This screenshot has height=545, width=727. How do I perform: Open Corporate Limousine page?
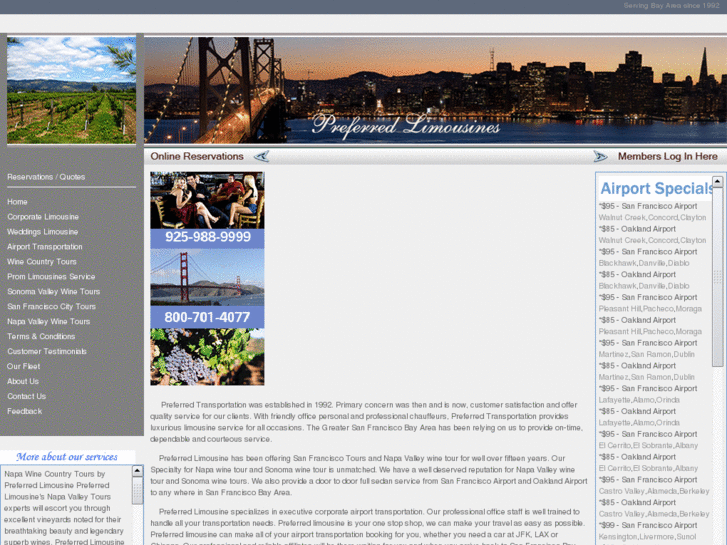coord(43,217)
